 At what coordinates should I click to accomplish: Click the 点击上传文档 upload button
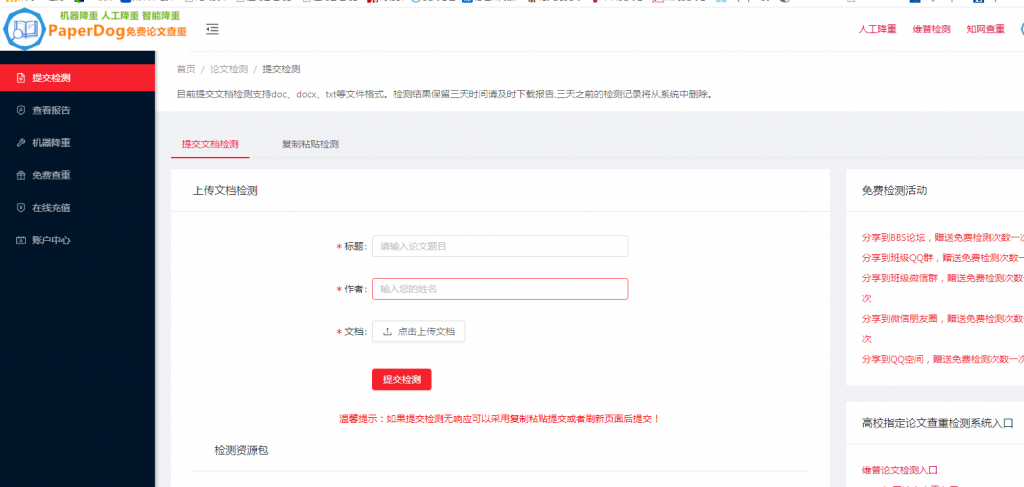tap(419, 332)
